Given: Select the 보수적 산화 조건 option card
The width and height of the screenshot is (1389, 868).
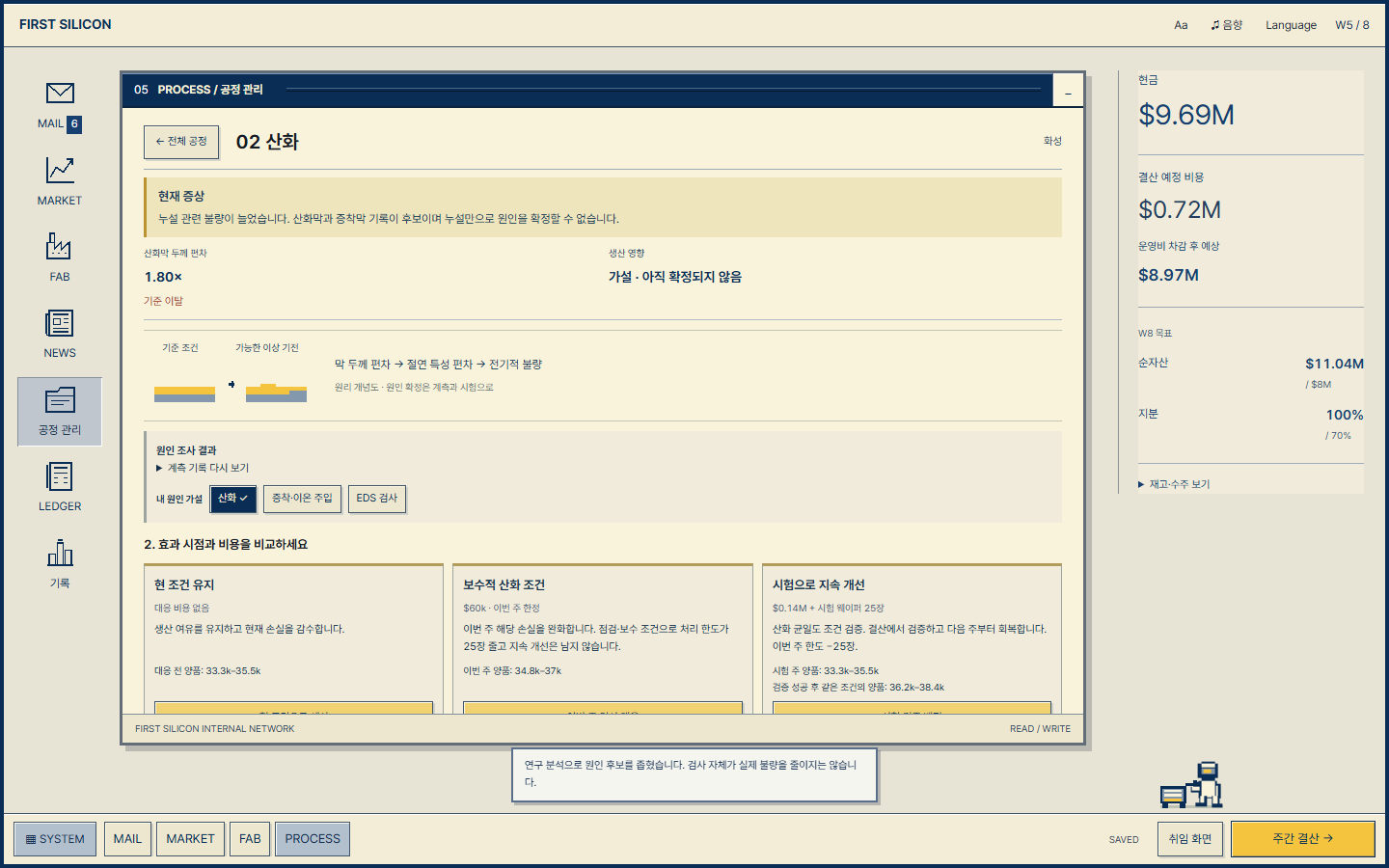Looking at the screenshot, I should point(603,638).
